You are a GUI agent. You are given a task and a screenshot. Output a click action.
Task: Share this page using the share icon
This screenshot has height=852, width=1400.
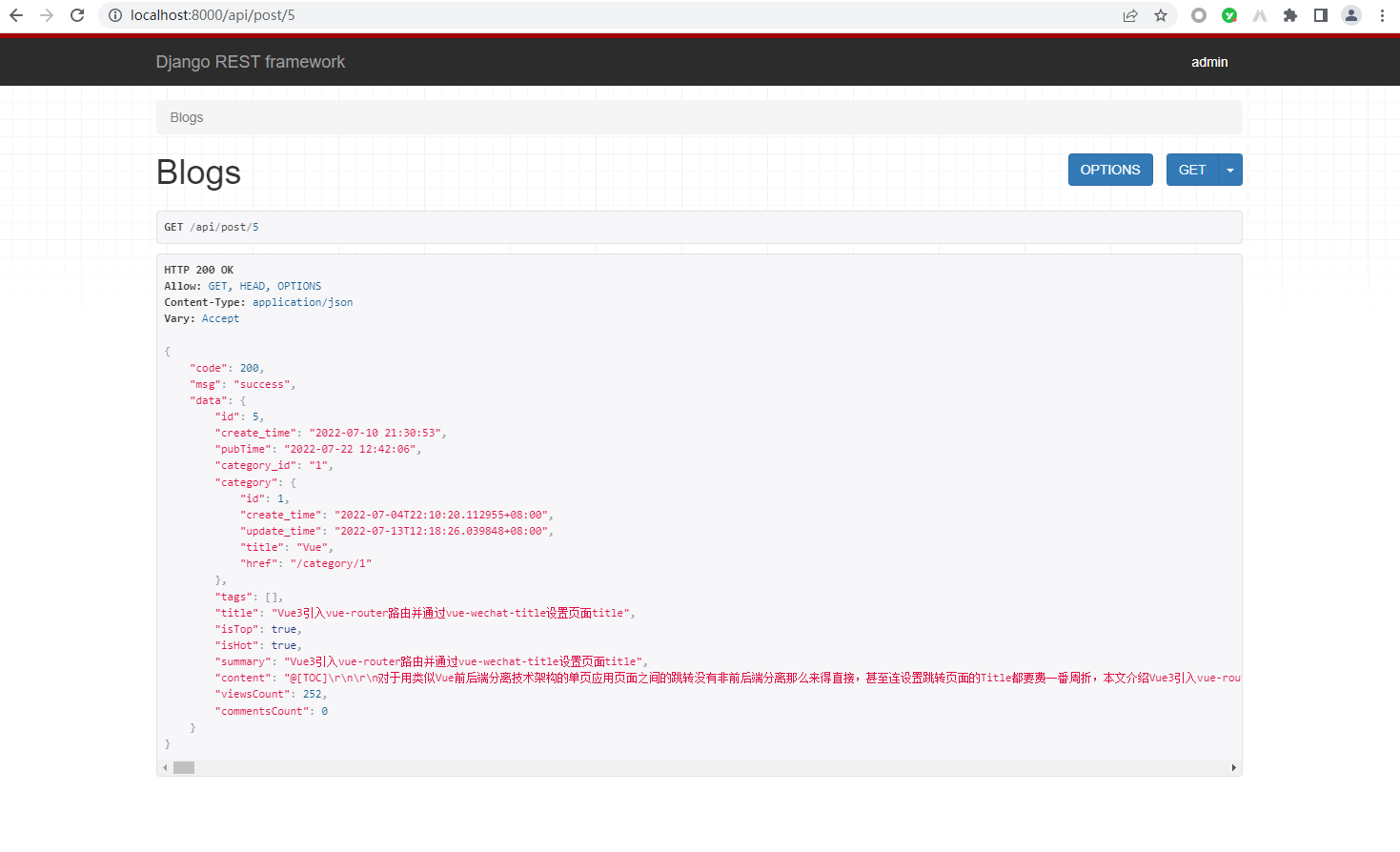tap(1130, 15)
